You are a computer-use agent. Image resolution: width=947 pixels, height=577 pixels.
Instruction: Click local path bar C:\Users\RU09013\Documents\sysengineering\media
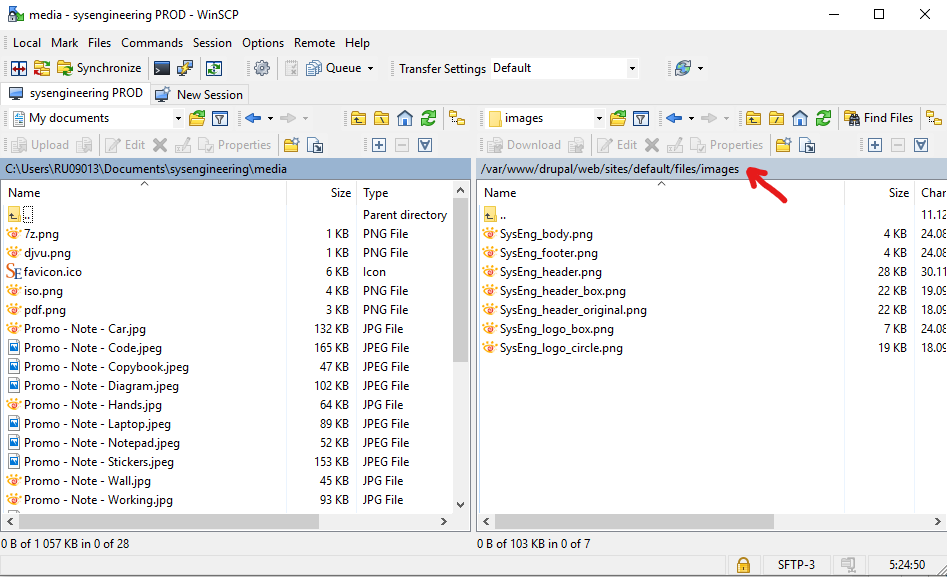tap(236, 169)
